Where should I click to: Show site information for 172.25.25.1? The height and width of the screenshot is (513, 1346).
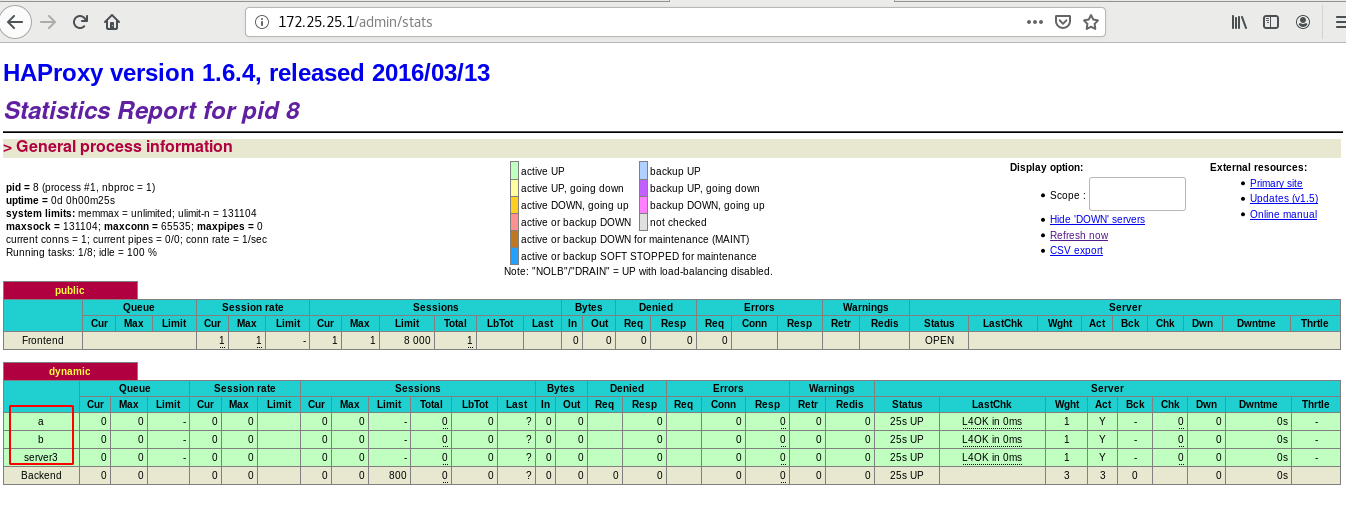(x=262, y=22)
